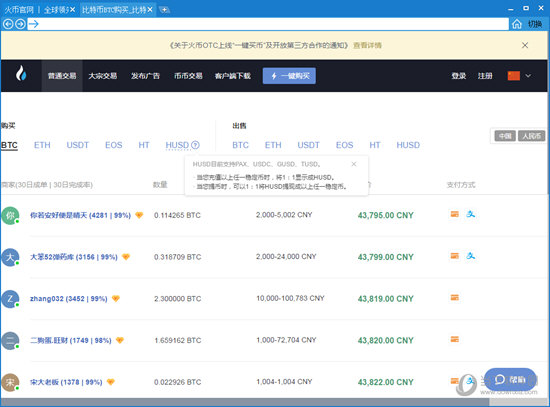Click the 切换 button in browser toolbar
The width and height of the screenshot is (550, 407).
click(x=535, y=24)
